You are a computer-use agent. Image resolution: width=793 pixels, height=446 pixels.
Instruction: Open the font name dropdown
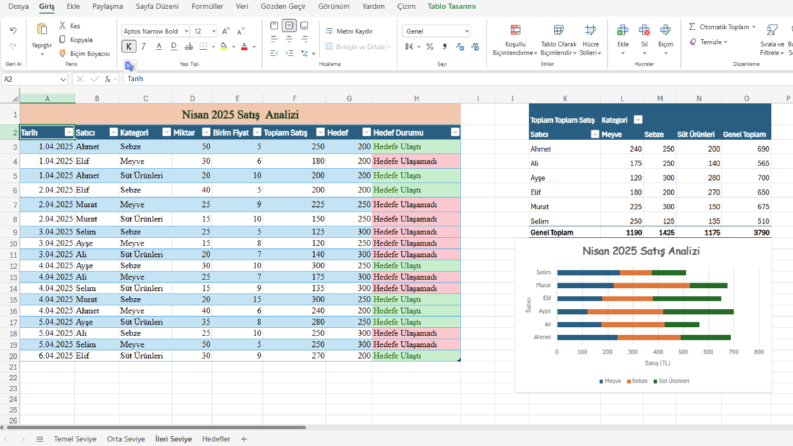(186, 31)
